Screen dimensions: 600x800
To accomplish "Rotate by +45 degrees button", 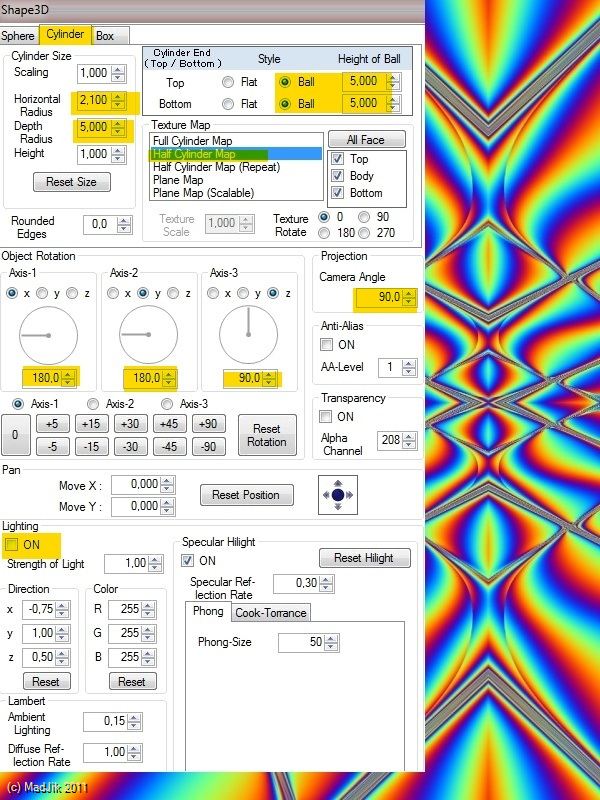I will tap(169, 424).
